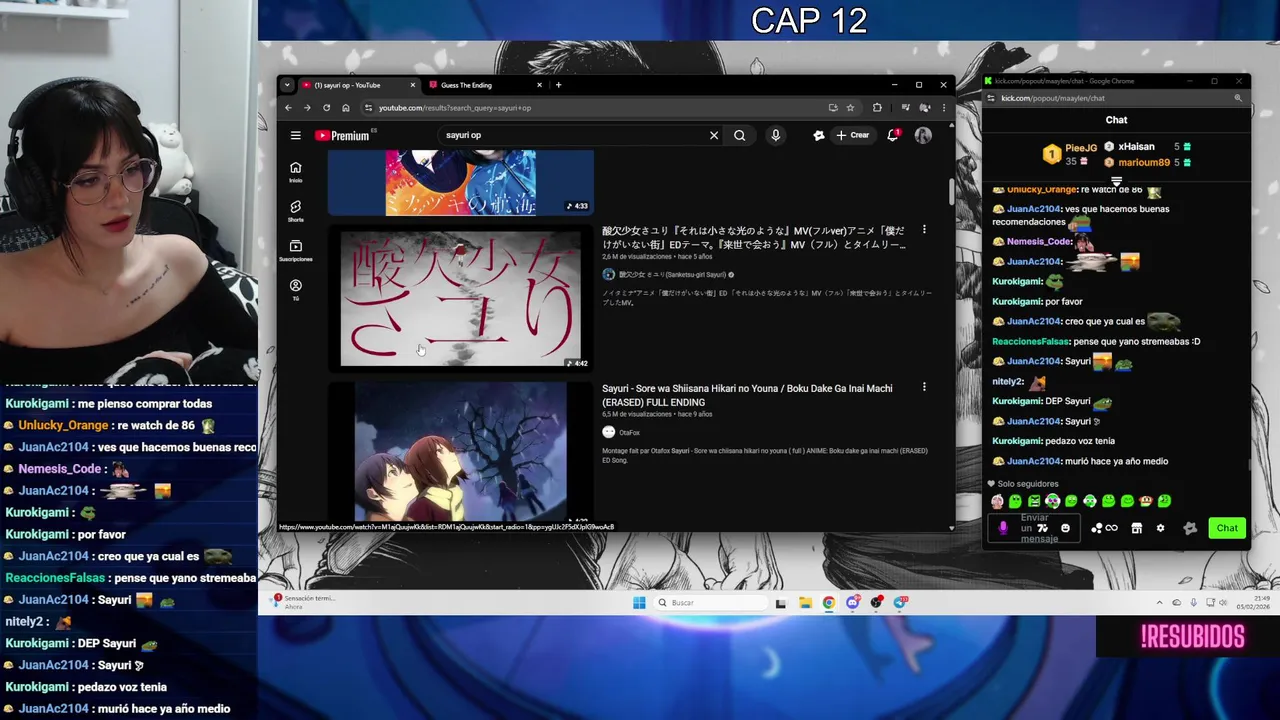Switch to 'Guess The Ending' tab
1280x720 pixels.
[484, 85]
